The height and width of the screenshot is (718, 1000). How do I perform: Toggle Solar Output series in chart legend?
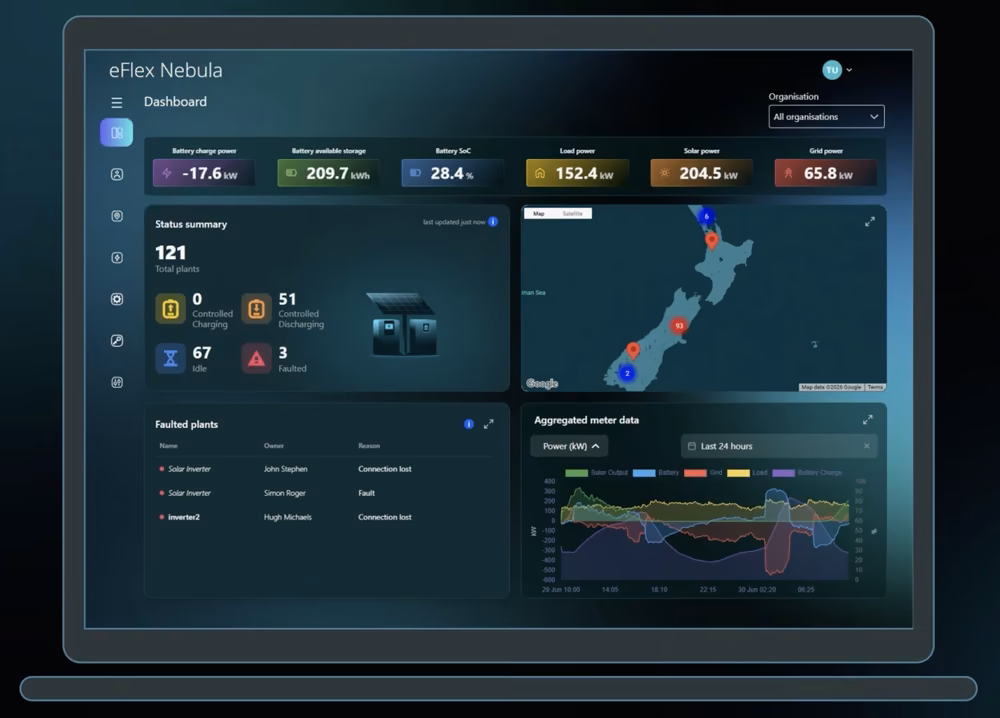(596, 473)
